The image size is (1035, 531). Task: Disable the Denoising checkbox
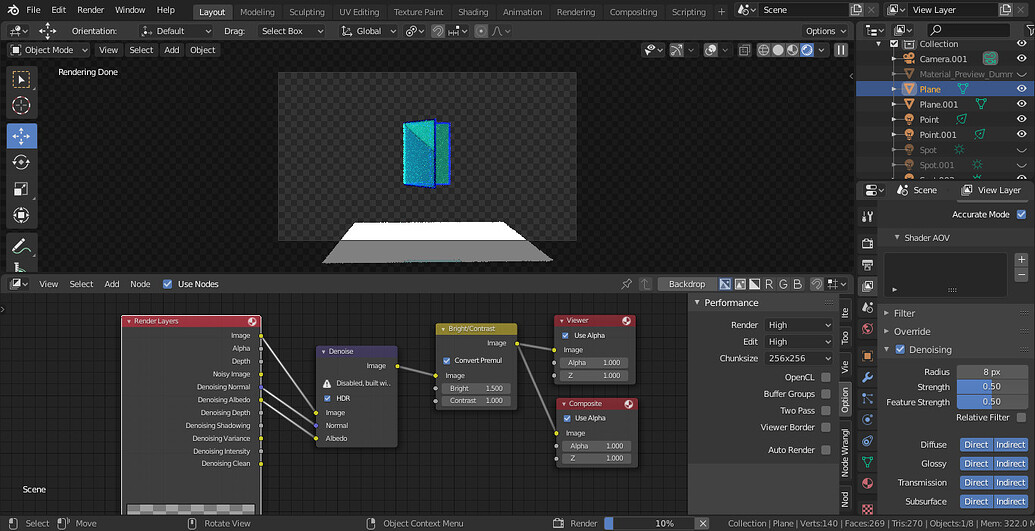click(900, 349)
